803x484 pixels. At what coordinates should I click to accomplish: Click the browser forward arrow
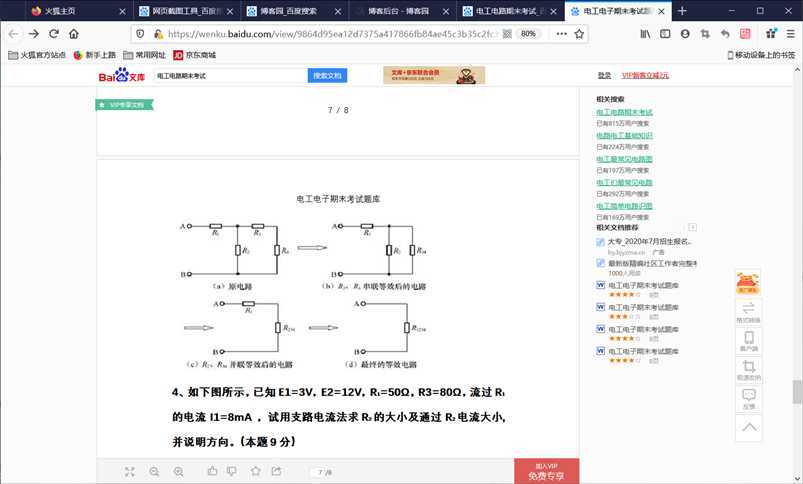[x=34, y=34]
